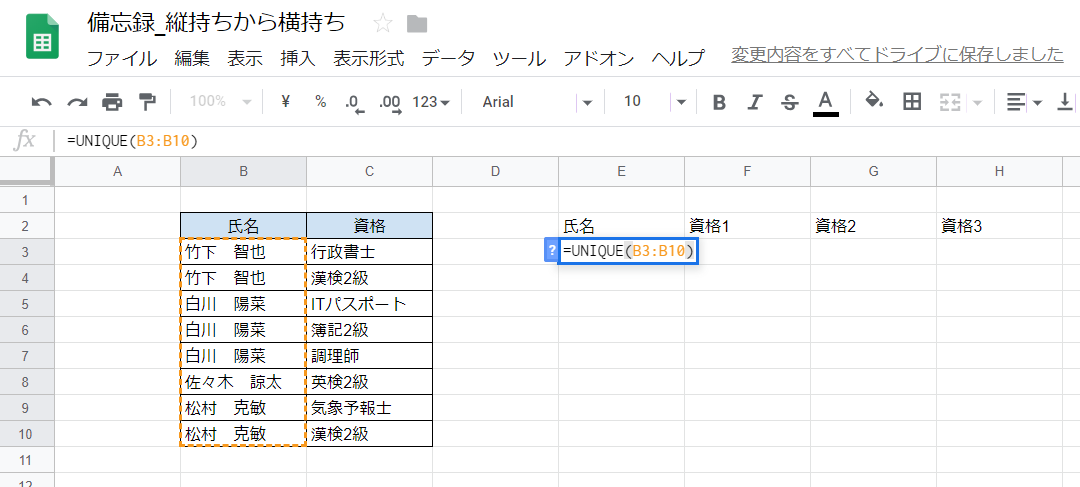Select header cell 資格1
The height and width of the screenshot is (487, 1080).
tap(747, 225)
